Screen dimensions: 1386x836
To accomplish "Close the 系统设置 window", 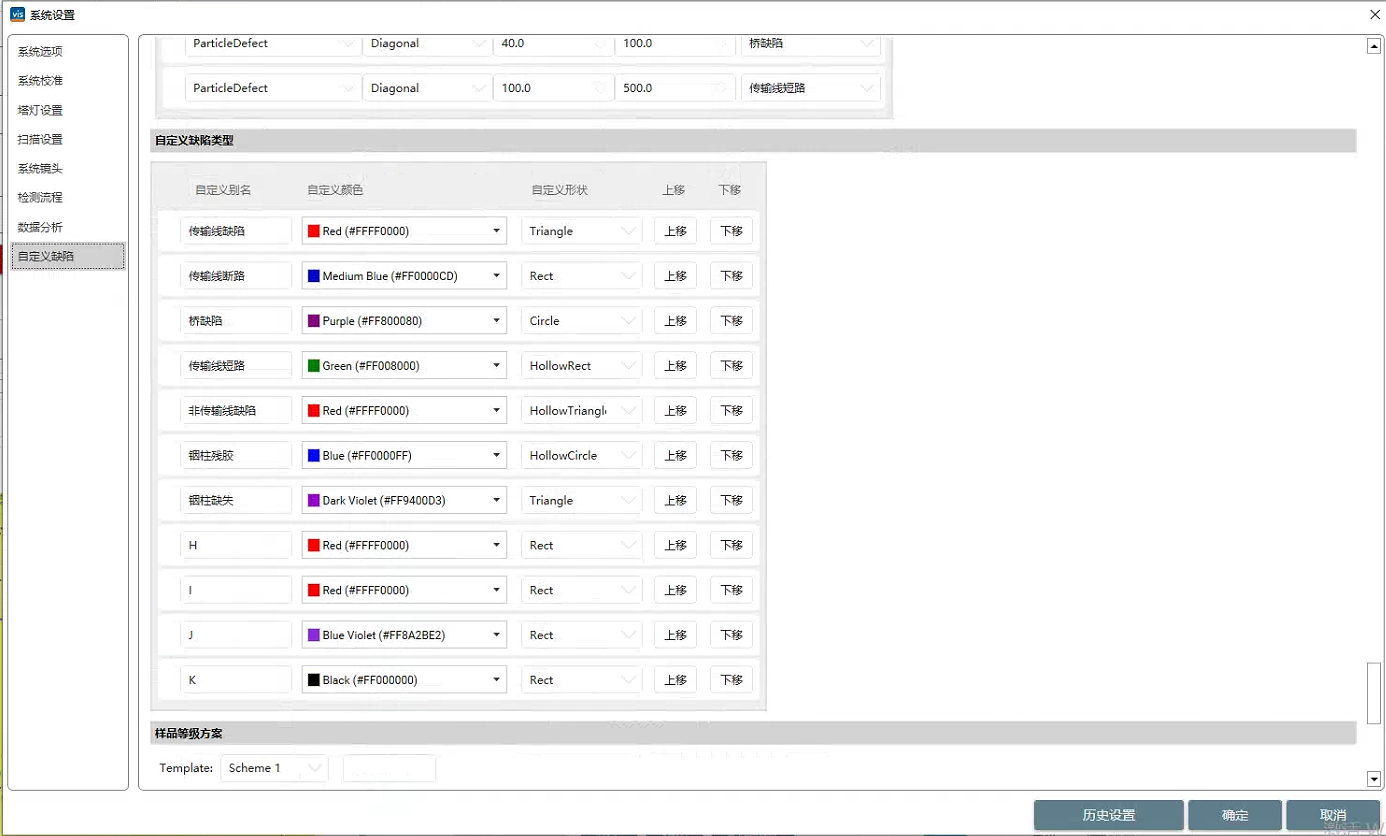I will tap(1373, 14).
